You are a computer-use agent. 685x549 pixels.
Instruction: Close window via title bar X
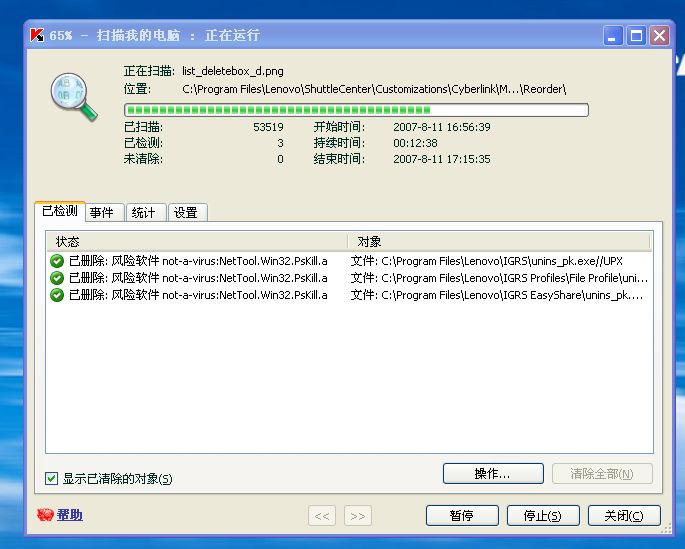click(660, 35)
